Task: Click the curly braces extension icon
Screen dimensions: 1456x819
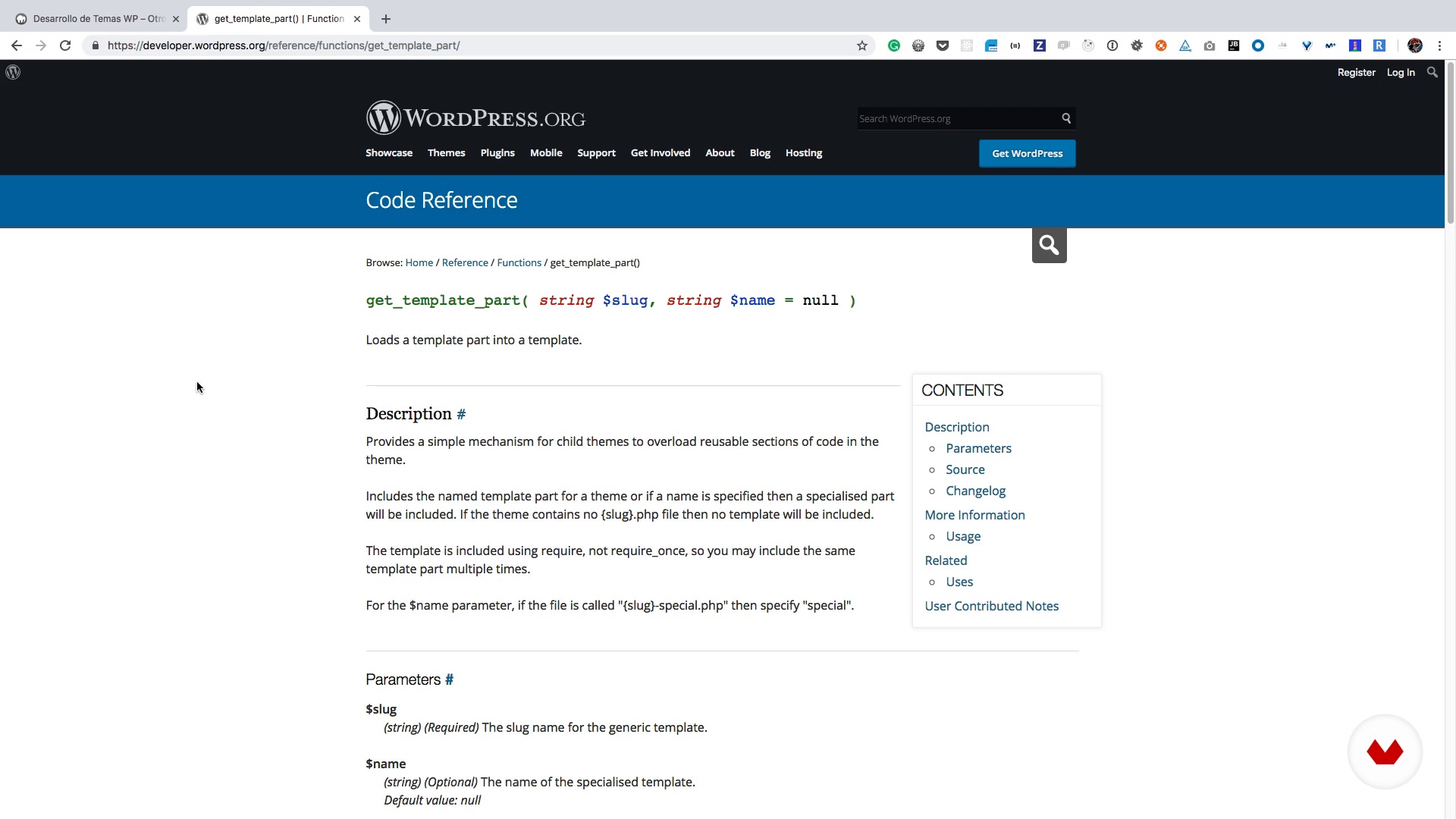Action: (1015, 45)
